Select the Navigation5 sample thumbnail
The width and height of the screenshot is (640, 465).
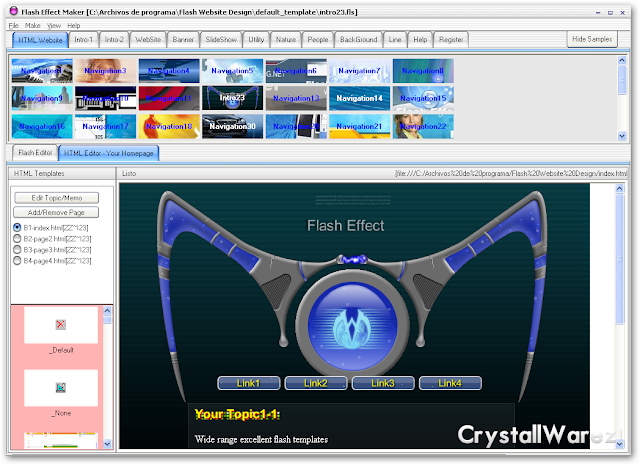(233, 71)
